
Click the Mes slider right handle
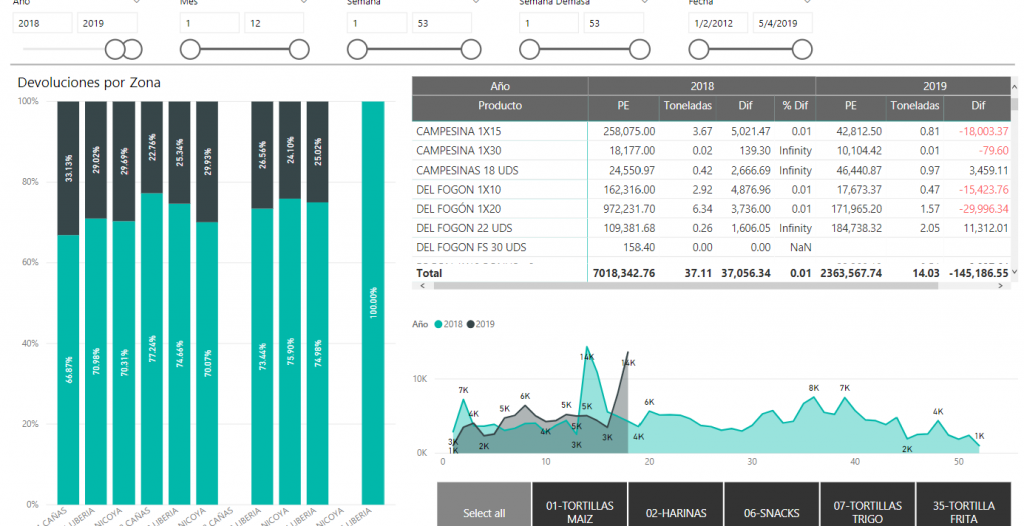299,49
